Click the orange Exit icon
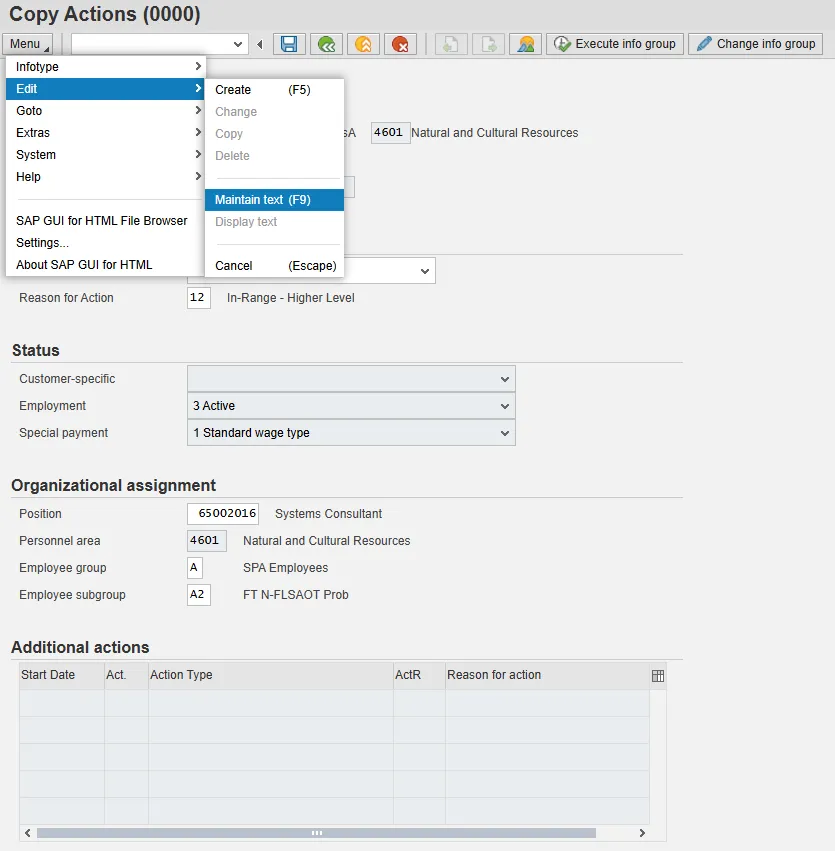Screen dimensions: 835x851 (x=362, y=44)
